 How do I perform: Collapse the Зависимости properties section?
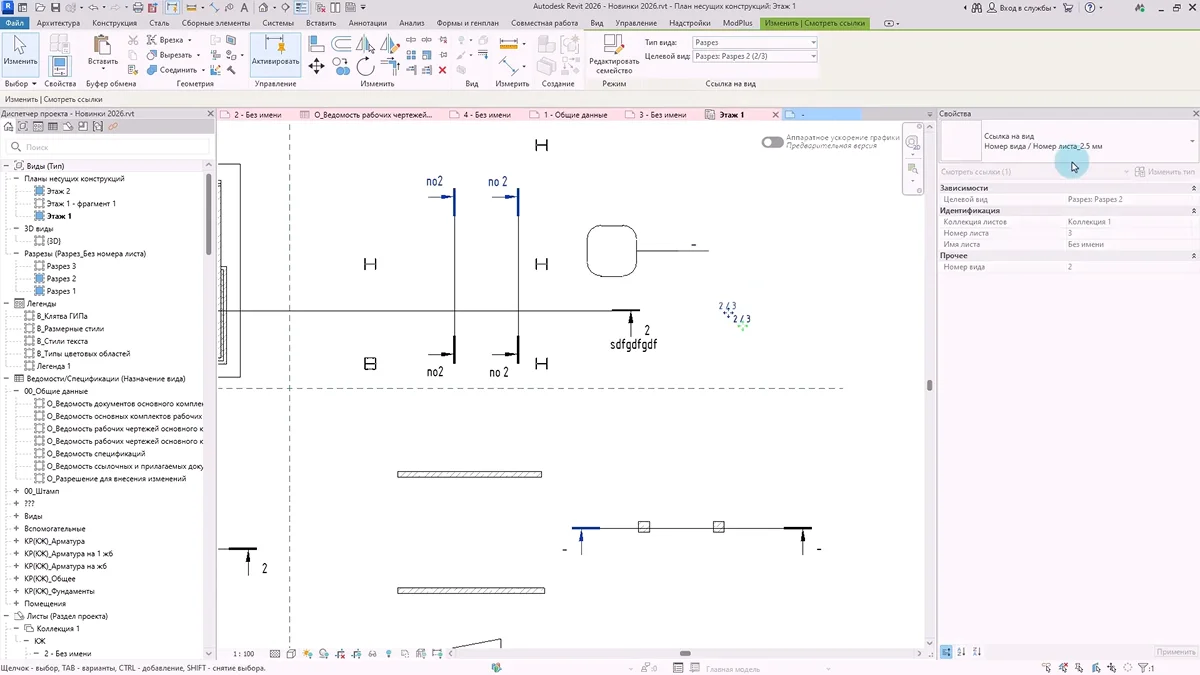coord(1193,188)
